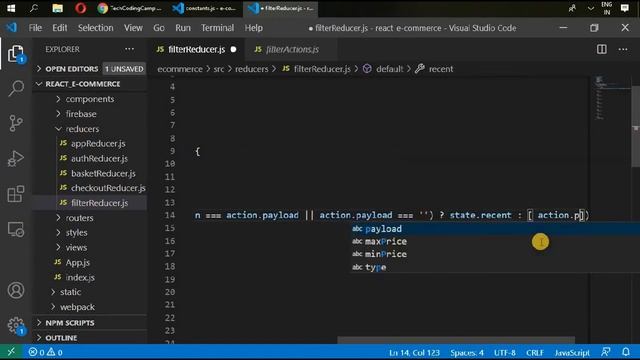Image resolution: width=640 pixels, height=360 pixels.
Task: Open the errors and warnings count in status bar
Action: click(x=45, y=352)
